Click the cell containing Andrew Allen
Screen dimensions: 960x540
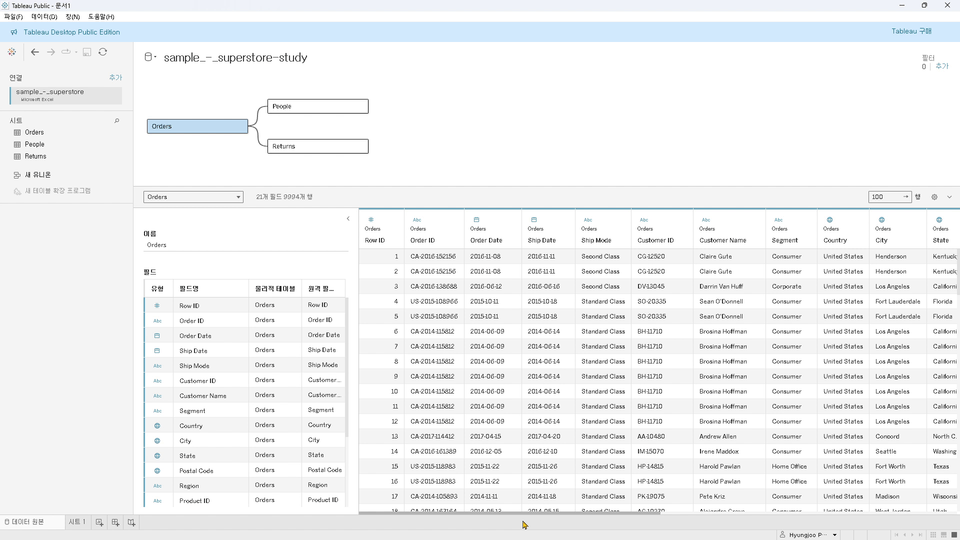(729, 437)
